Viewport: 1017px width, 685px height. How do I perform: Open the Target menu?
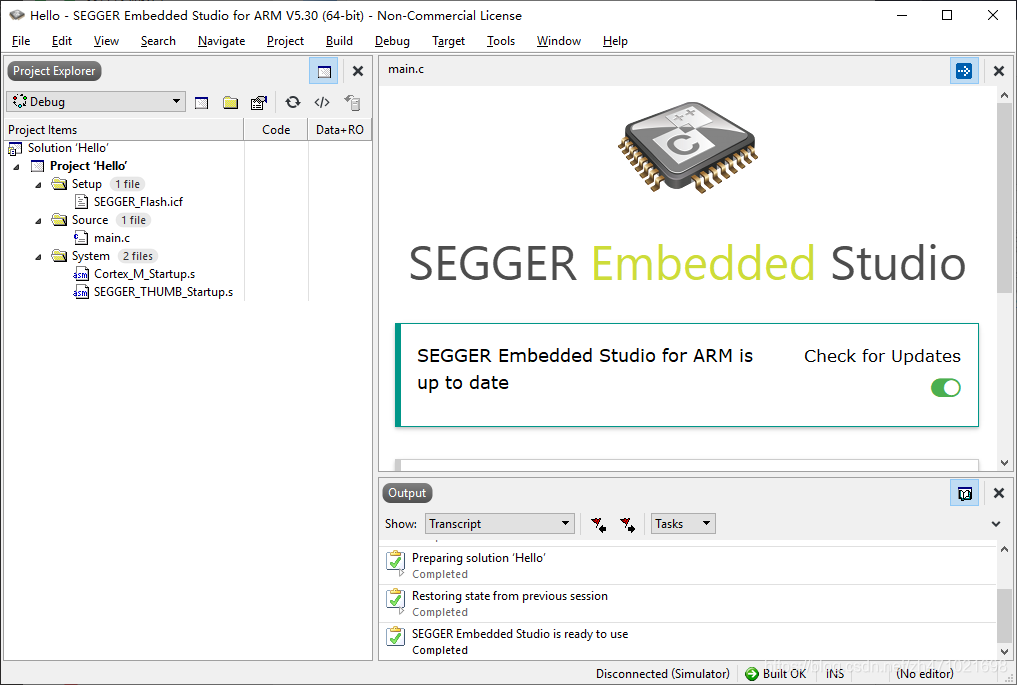(449, 41)
